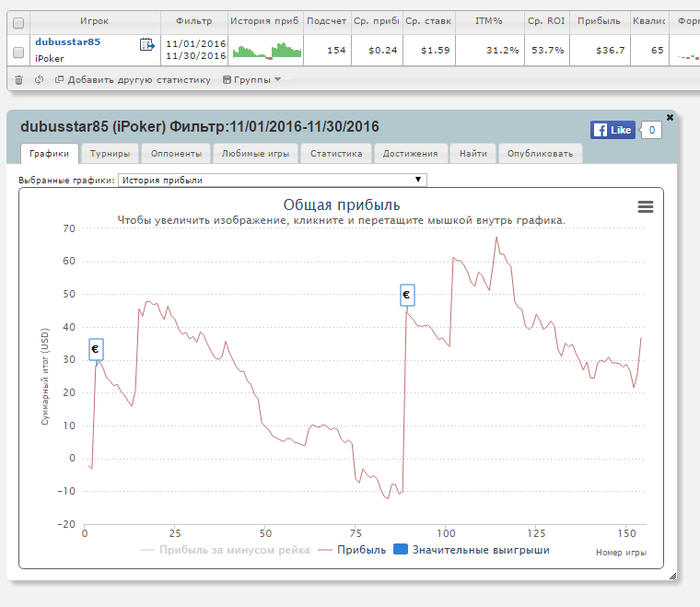Click the value 65 in the table row
The image size is (700, 607).
(x=657, y=50)
